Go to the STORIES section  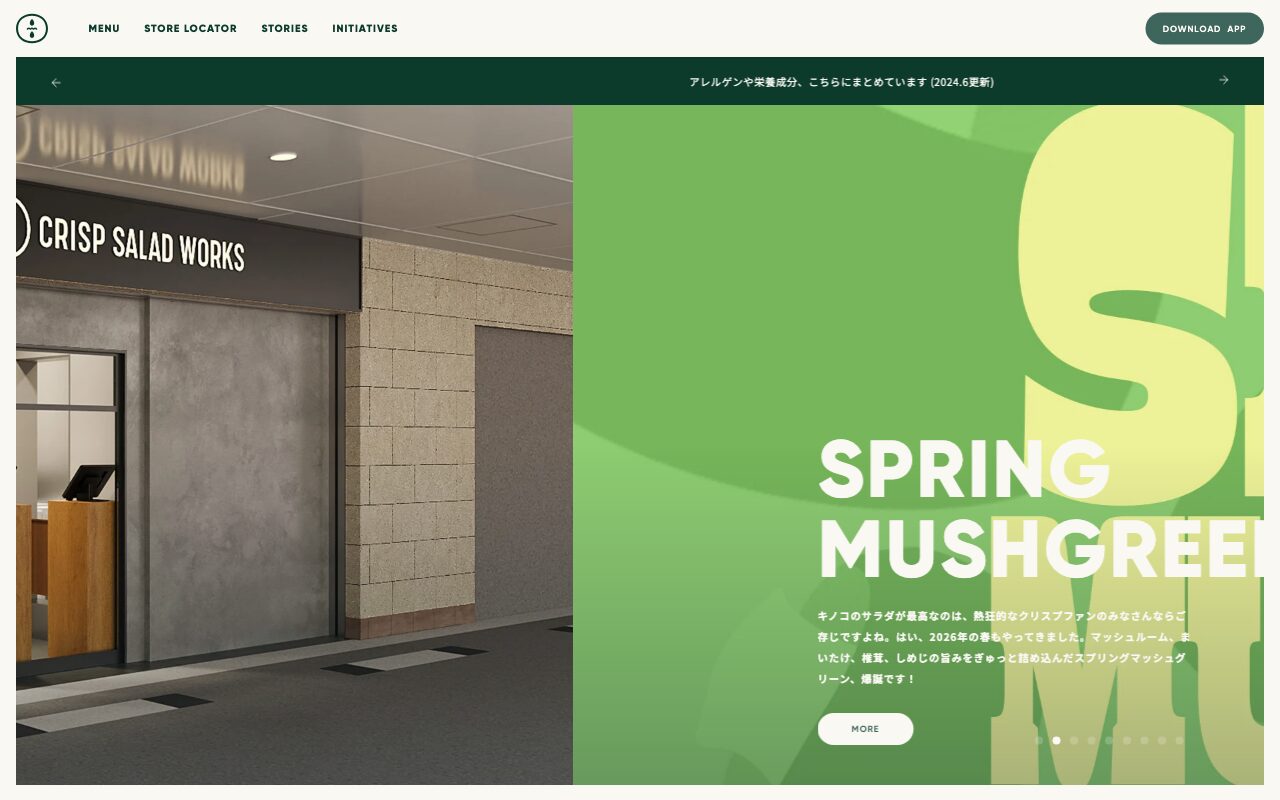tap(285, 28)
